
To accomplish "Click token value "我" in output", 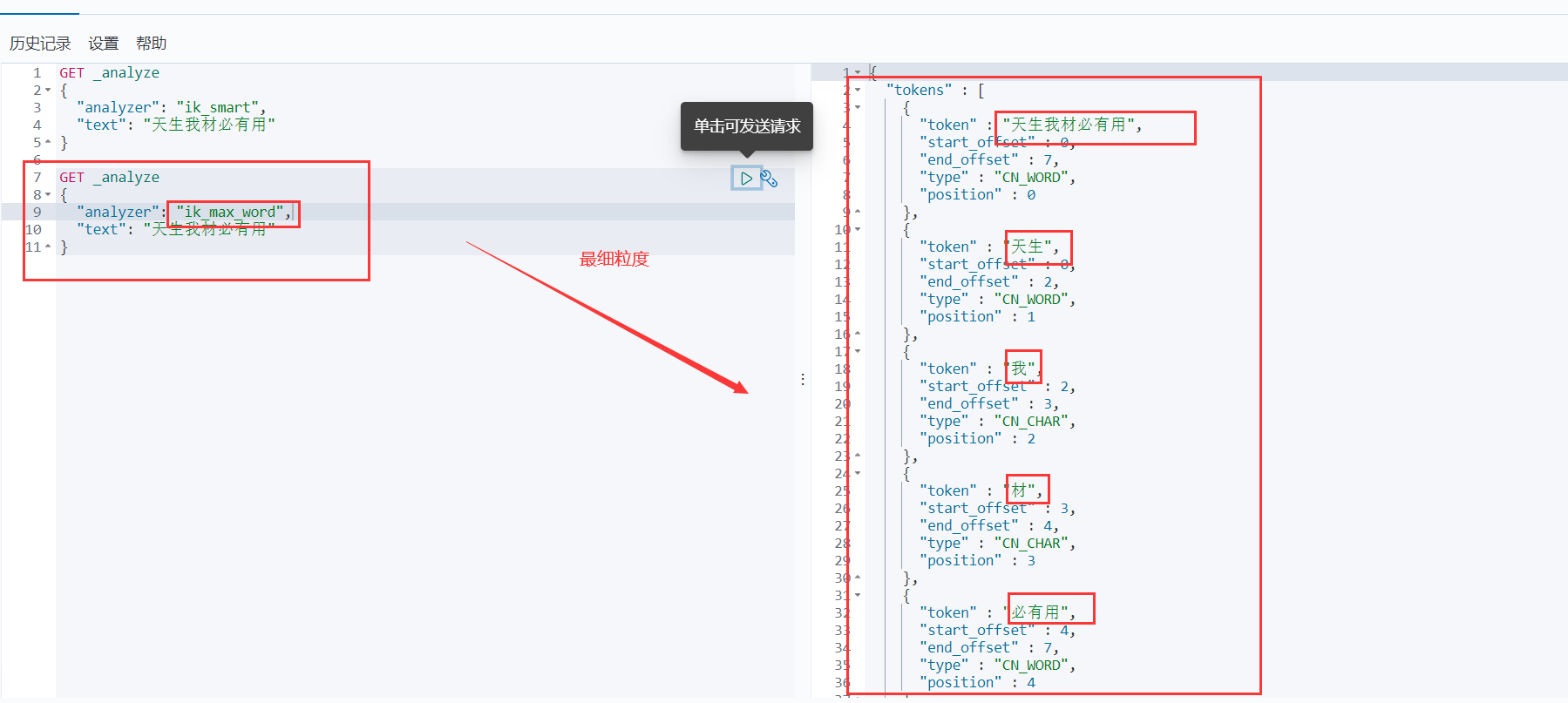I will click(x=1019, y=369).
